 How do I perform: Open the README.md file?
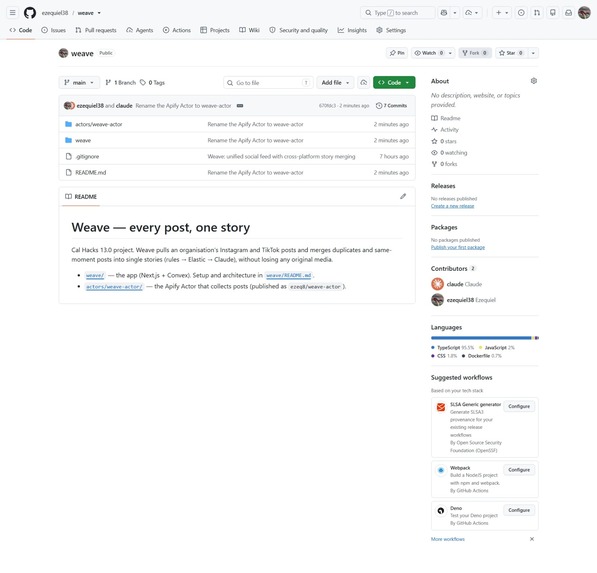click(91, 172)
